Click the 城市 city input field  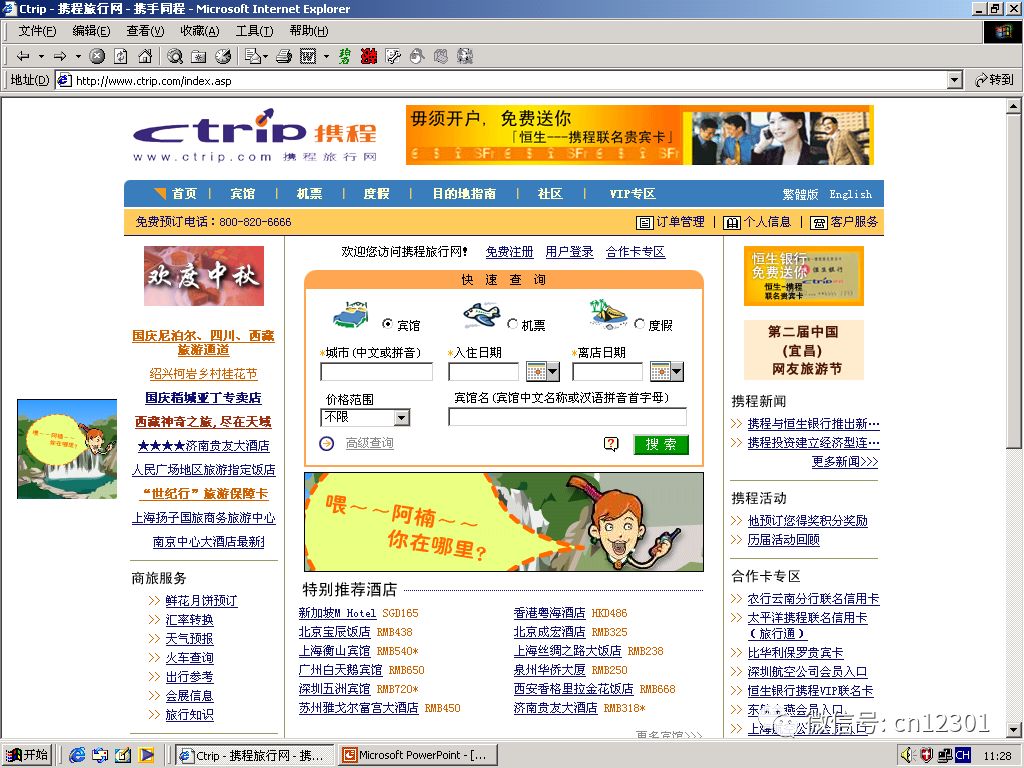click(376, 372)
